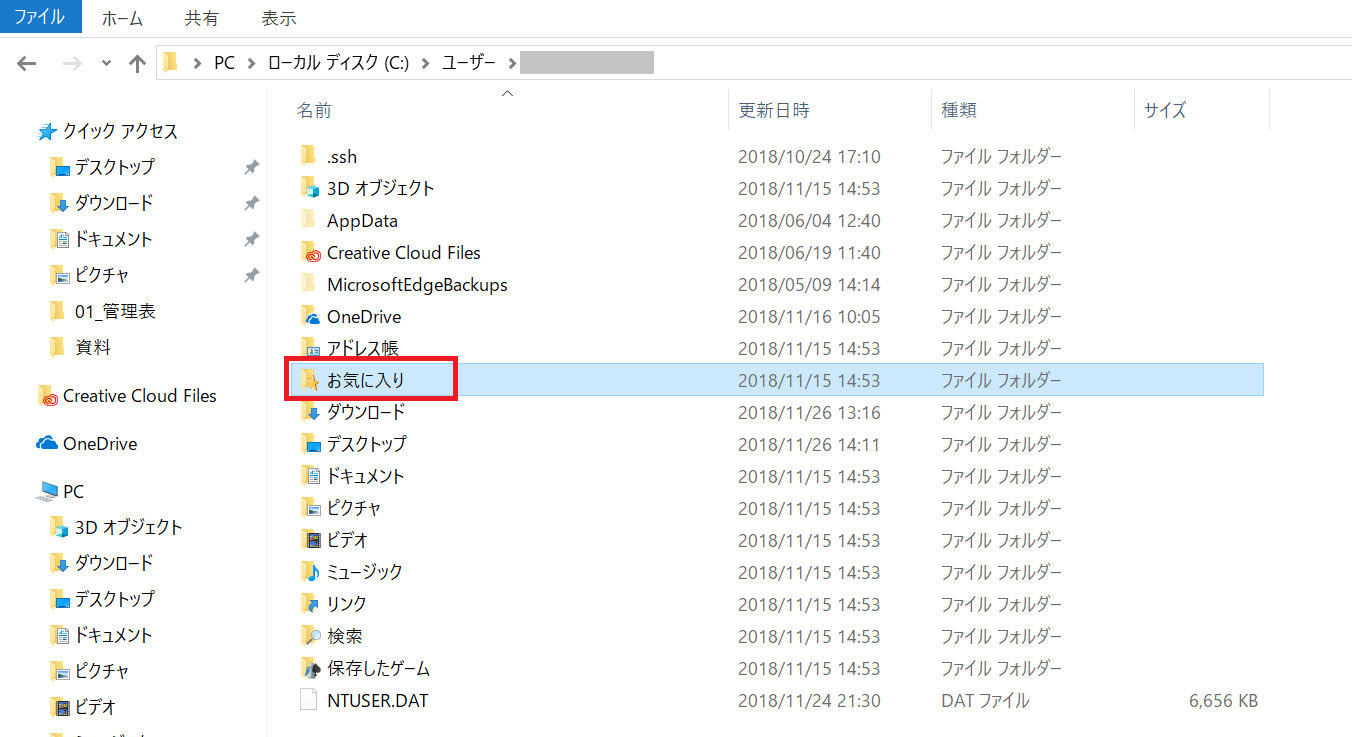Select リンク folder icon
Viewport: 1352px width, 737px height.
309,604
